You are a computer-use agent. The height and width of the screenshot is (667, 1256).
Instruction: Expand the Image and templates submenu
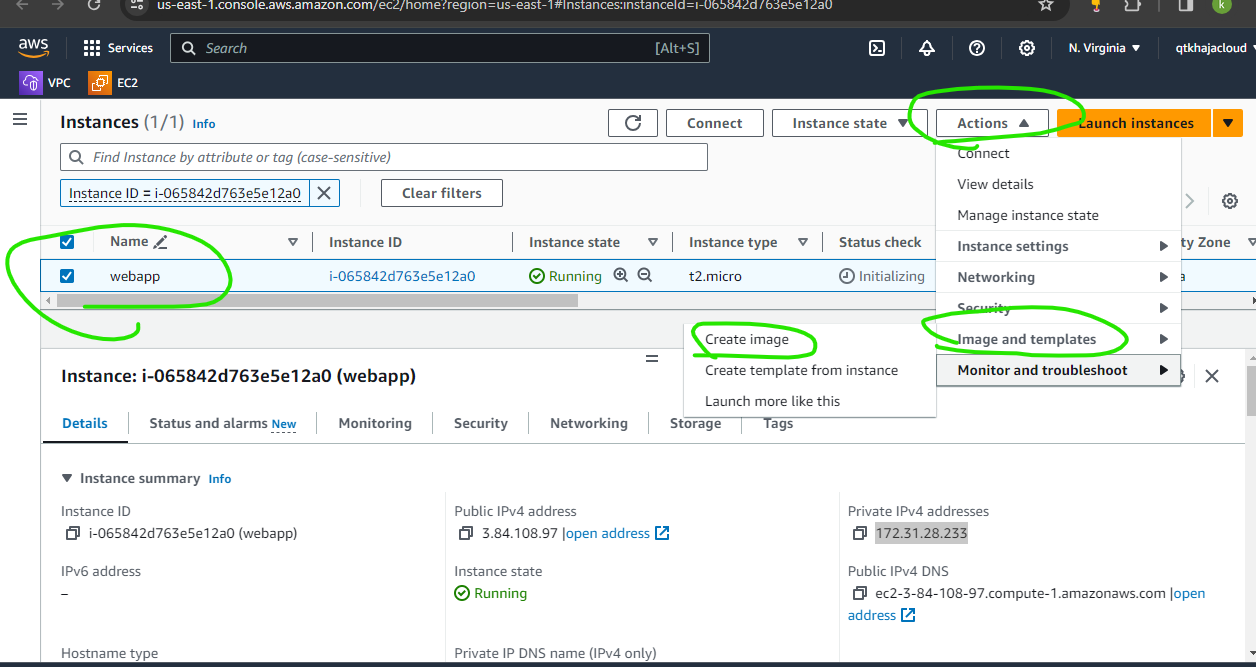1058,339
